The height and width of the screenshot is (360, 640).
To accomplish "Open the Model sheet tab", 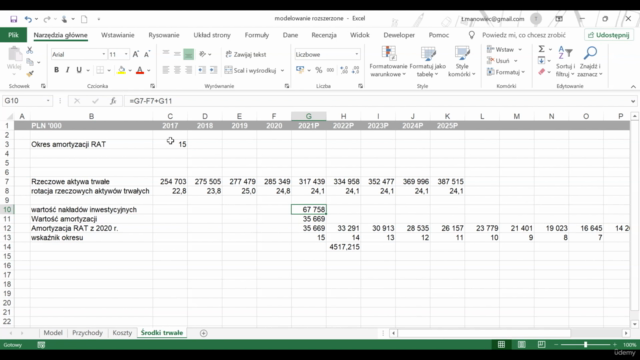I will click(53, 333).
